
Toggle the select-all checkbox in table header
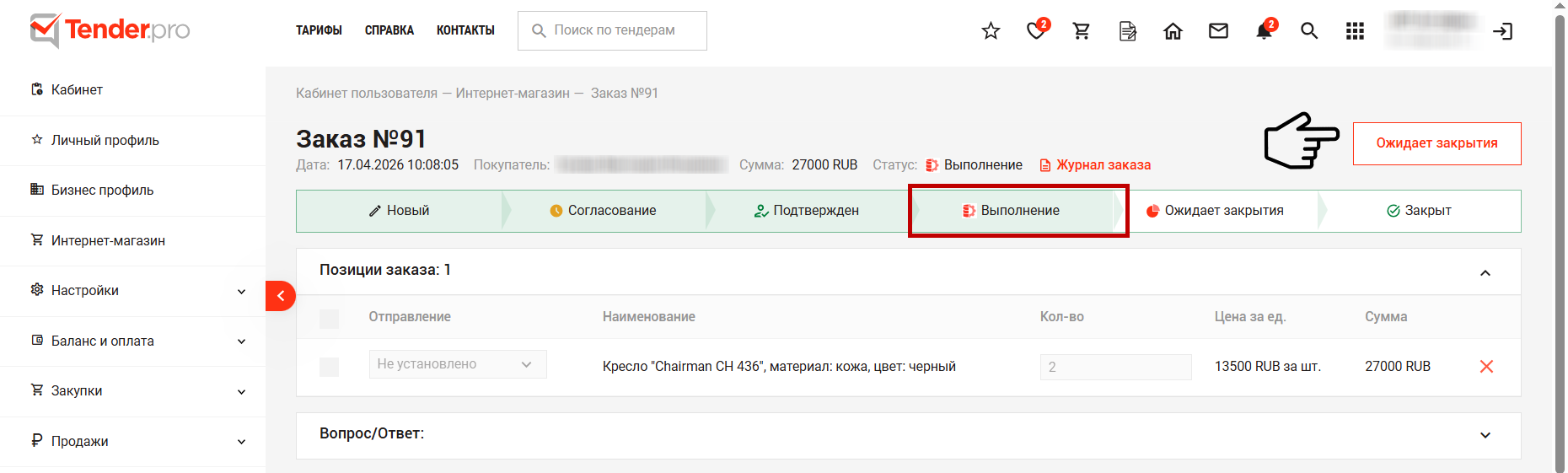click(x=329, y=319)
